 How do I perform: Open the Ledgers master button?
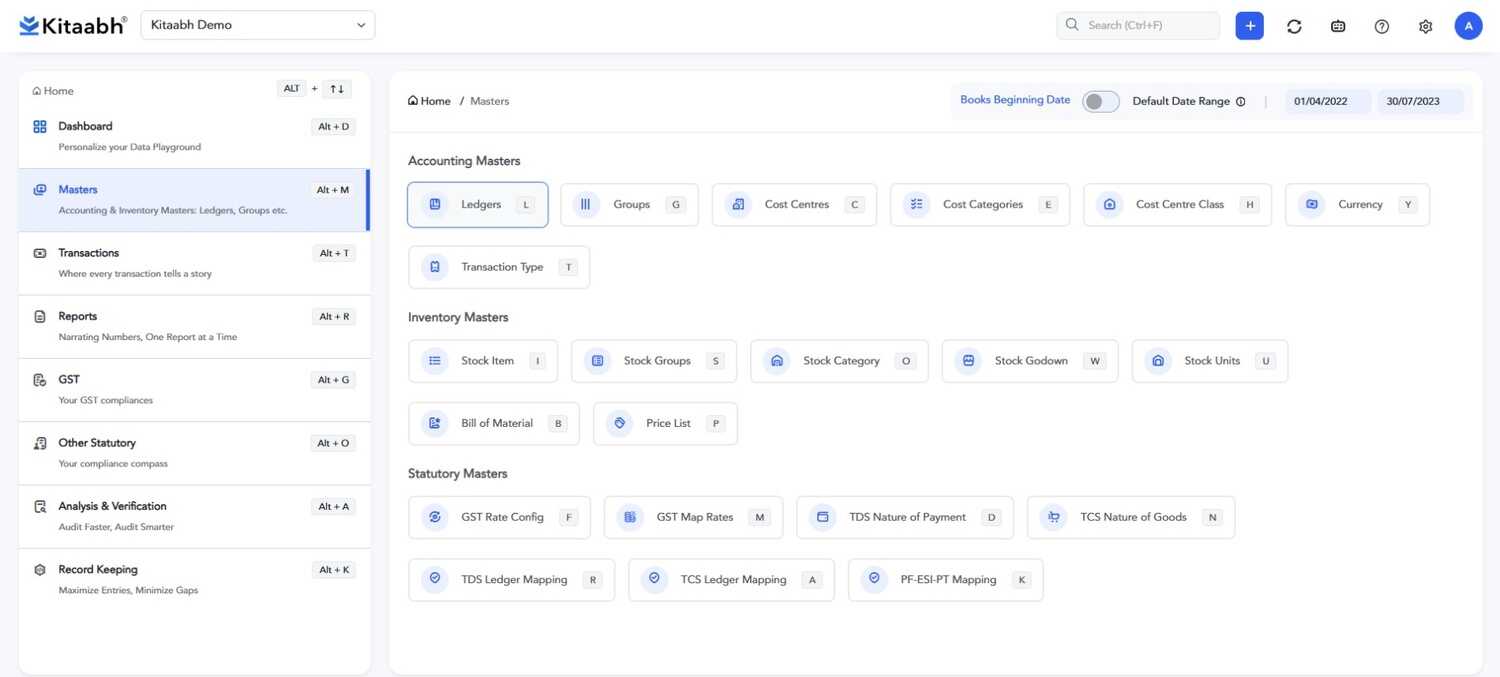click(478, 205)
